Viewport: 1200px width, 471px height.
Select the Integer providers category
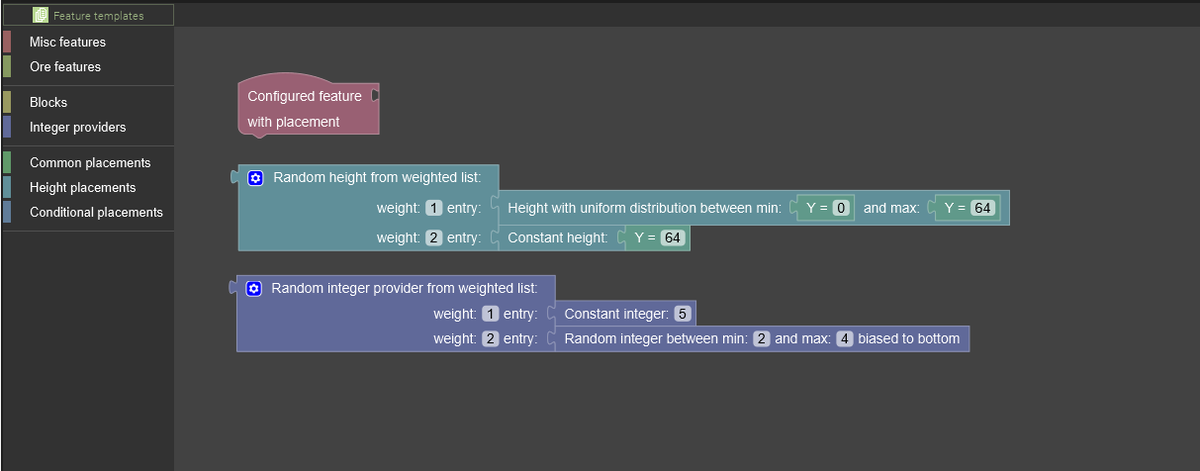click(78, 127)
